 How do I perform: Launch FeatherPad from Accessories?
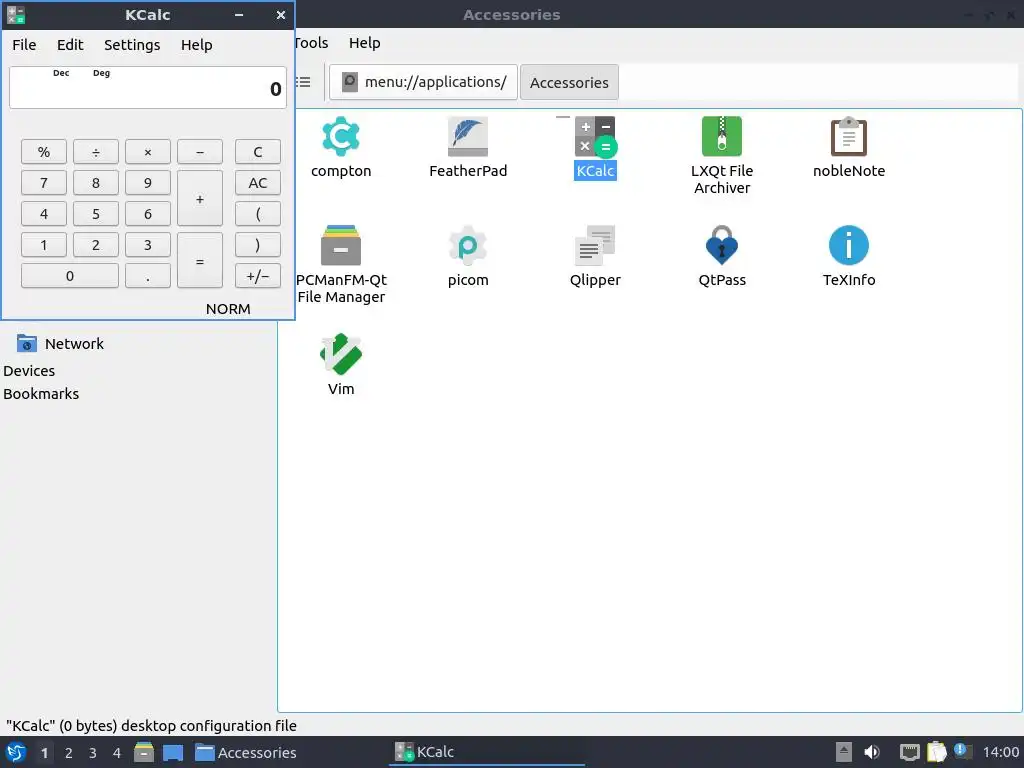pyautogui.click(x=468, y=136)
